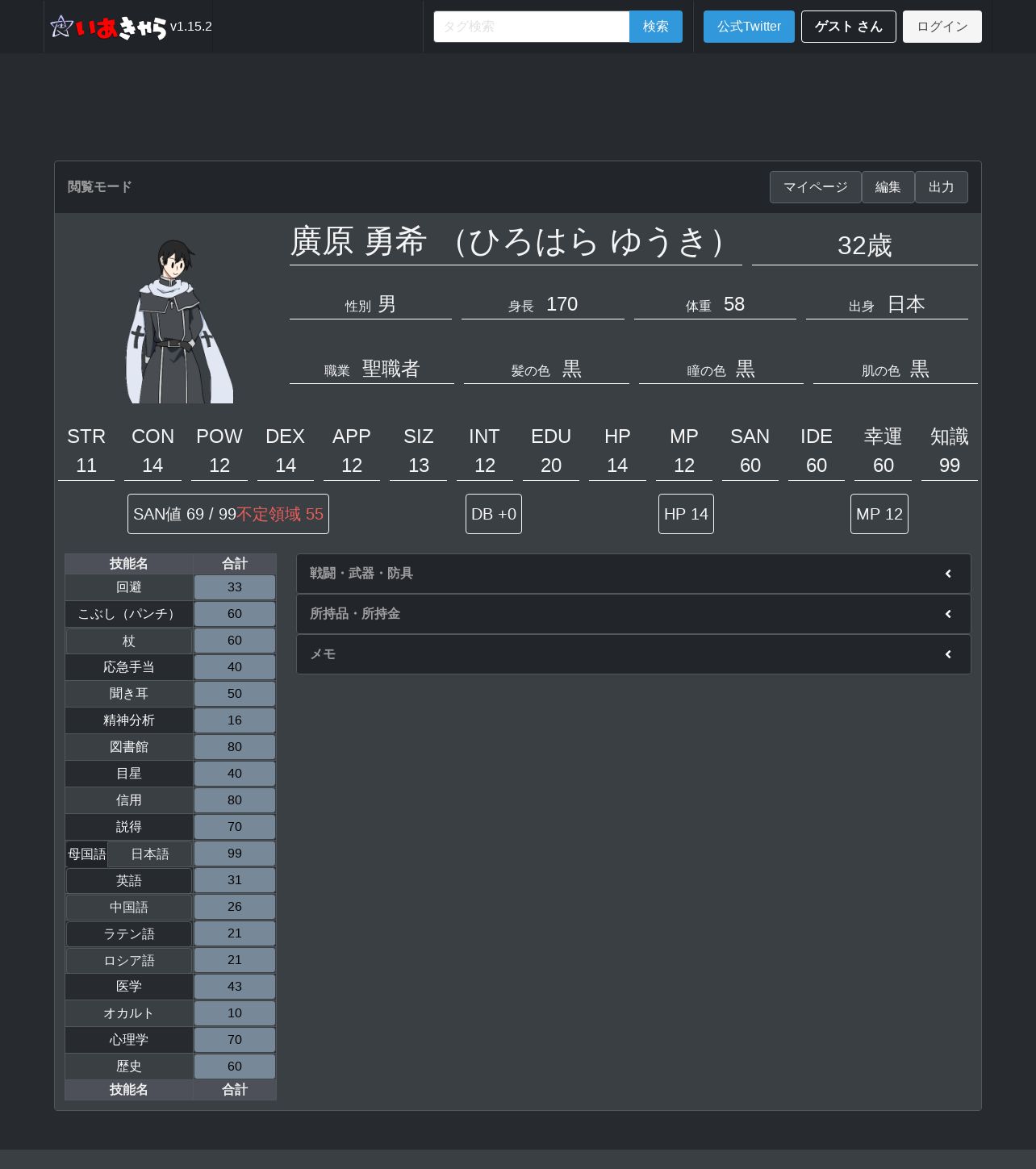Click the ロシア語 skill field
This screenshot has width=1036, height=1169.
pyautogui.click(x=129, y=960)
